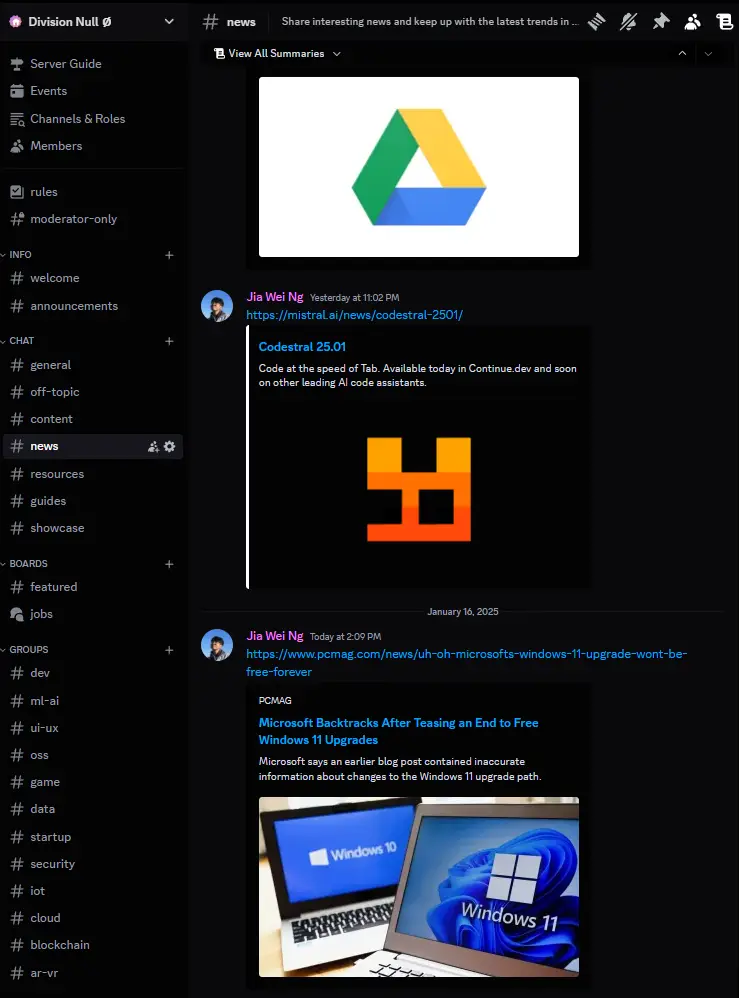Click Jia Wei Ng username on yesterday's message

click(274, 297)
